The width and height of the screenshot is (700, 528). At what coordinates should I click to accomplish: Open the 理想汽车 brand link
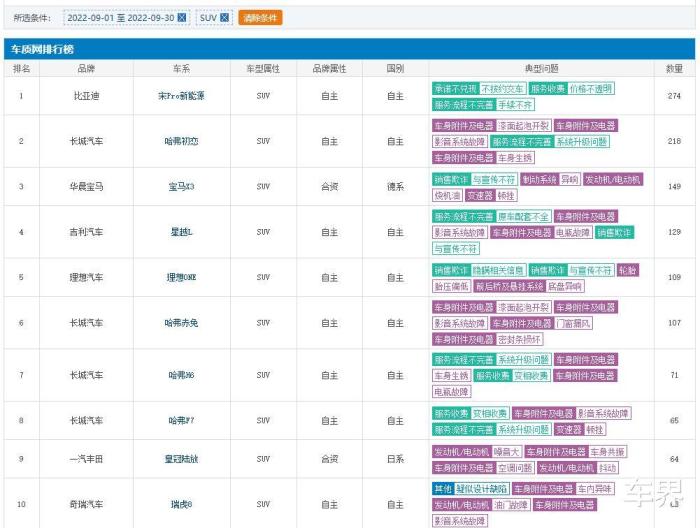[86, 277]
